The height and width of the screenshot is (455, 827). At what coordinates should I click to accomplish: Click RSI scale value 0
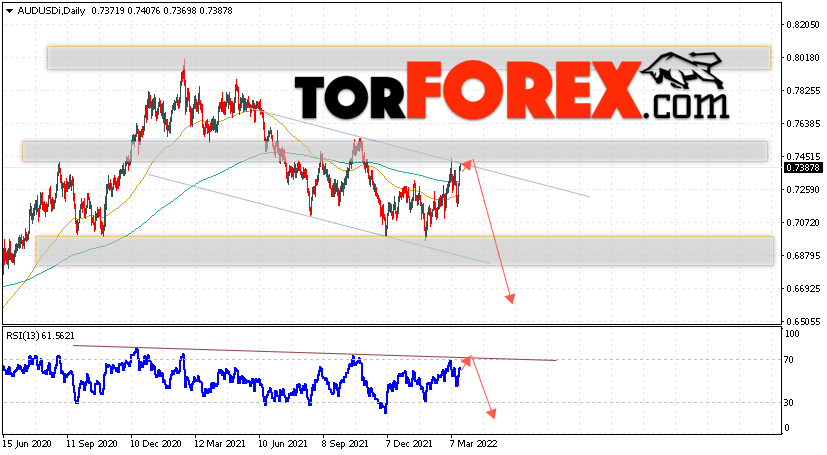pos(787,428)
